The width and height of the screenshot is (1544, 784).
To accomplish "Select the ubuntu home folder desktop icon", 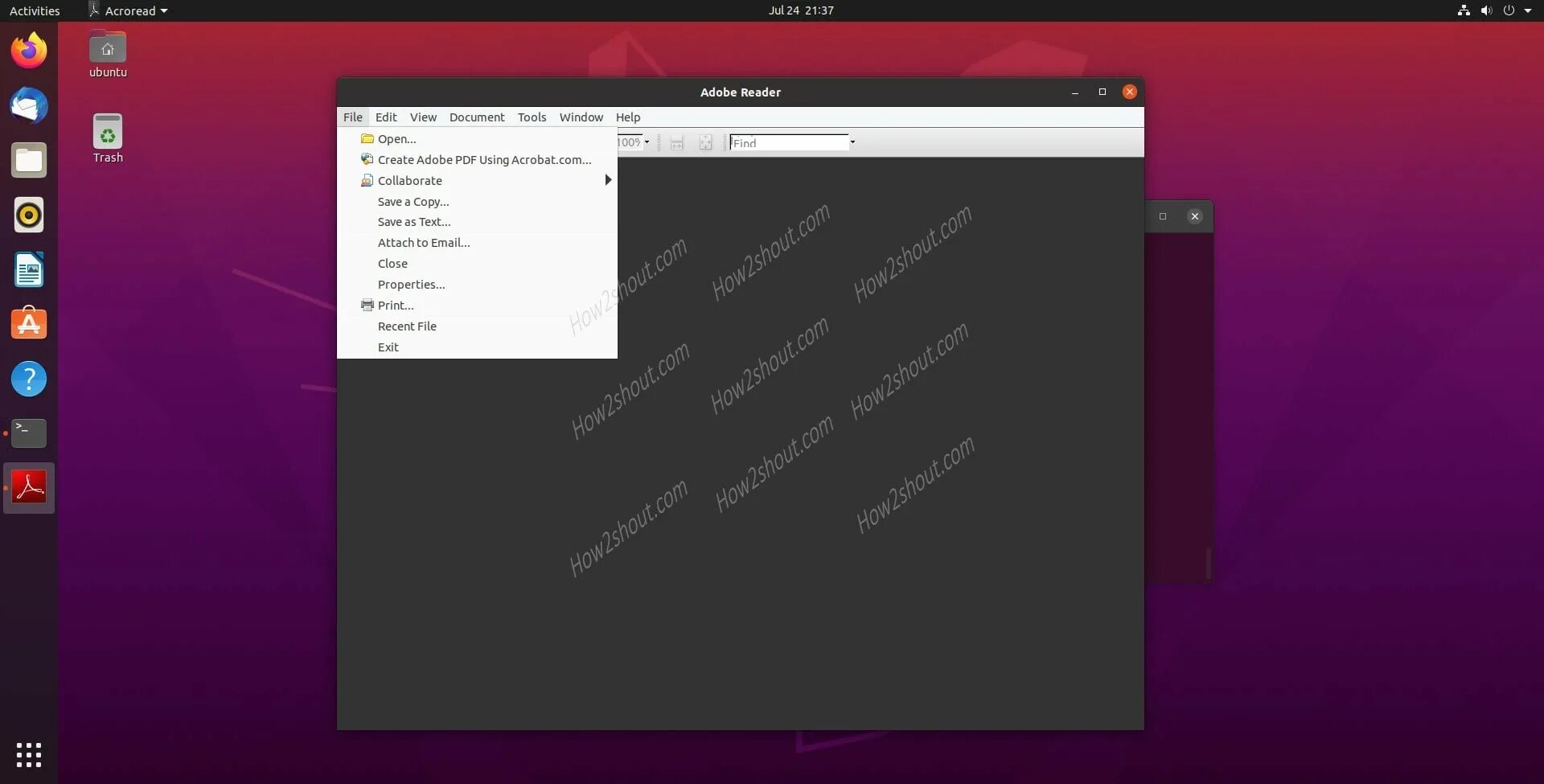I will tap(108, 54).
